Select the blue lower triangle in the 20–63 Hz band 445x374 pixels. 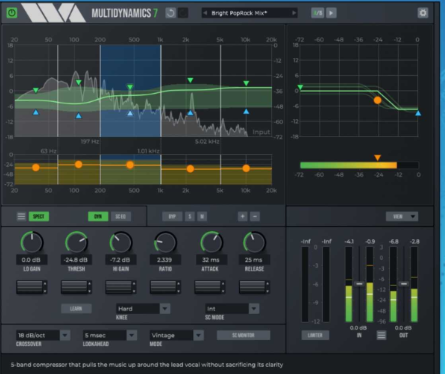[36, 113]
